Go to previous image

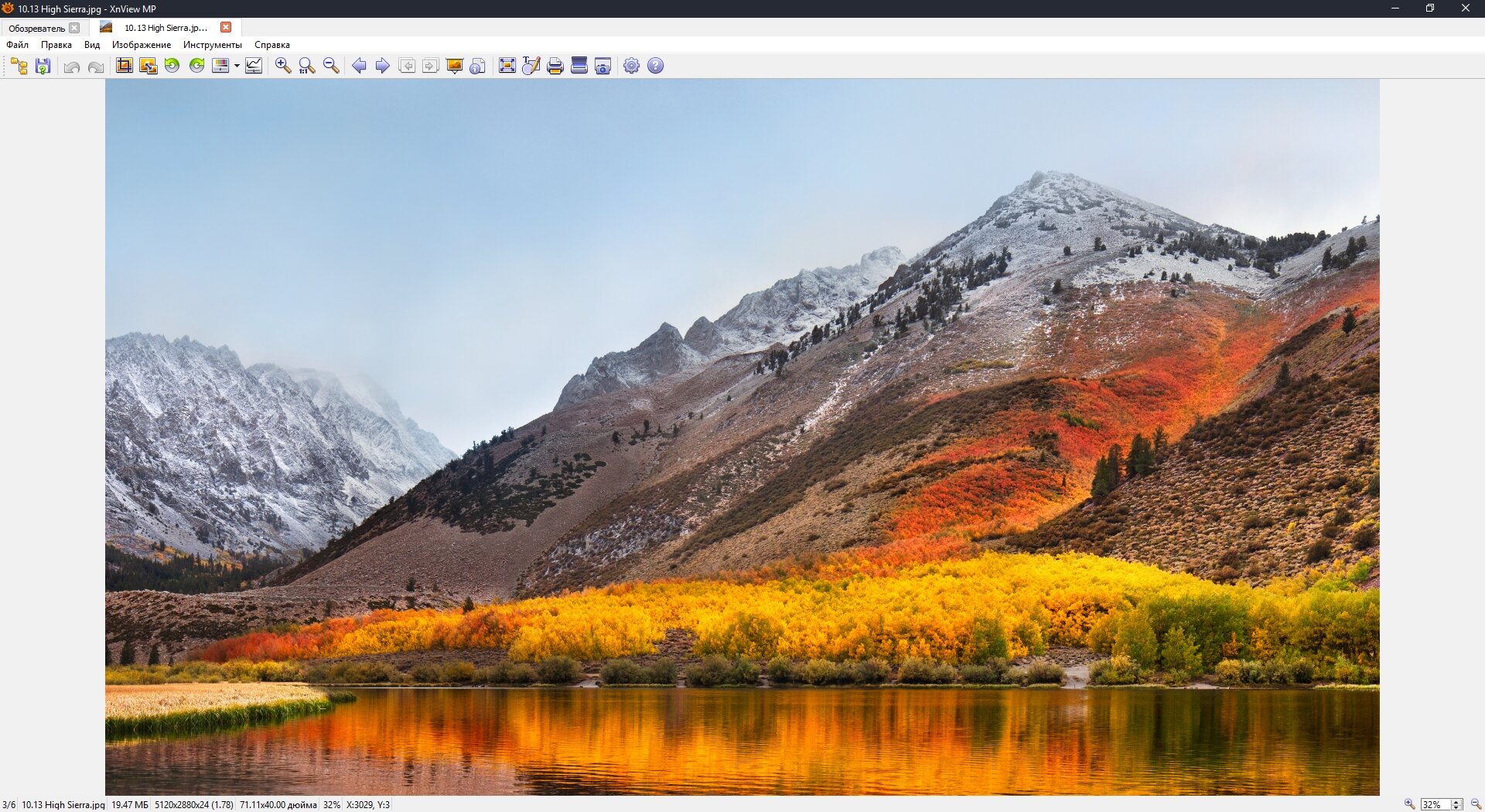[x=359, y=66]
